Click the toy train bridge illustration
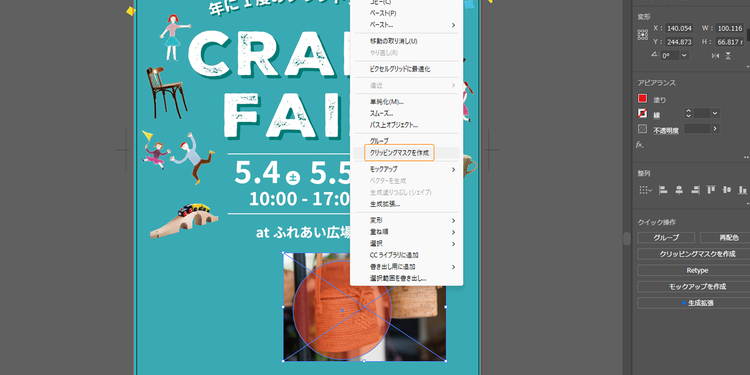The height and width of the screenshot is (375, 750). point(184,221)
